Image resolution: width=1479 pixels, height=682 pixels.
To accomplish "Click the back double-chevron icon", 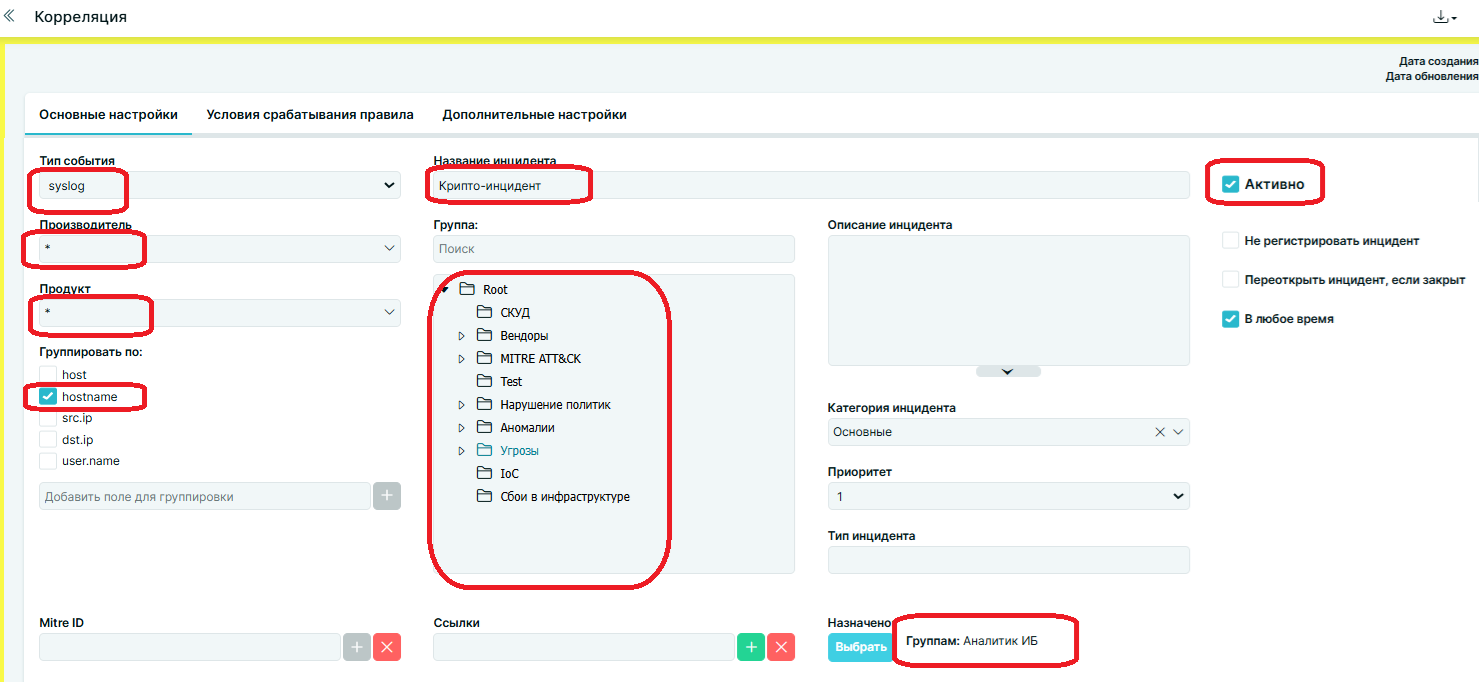I will [x=10, y=17].
